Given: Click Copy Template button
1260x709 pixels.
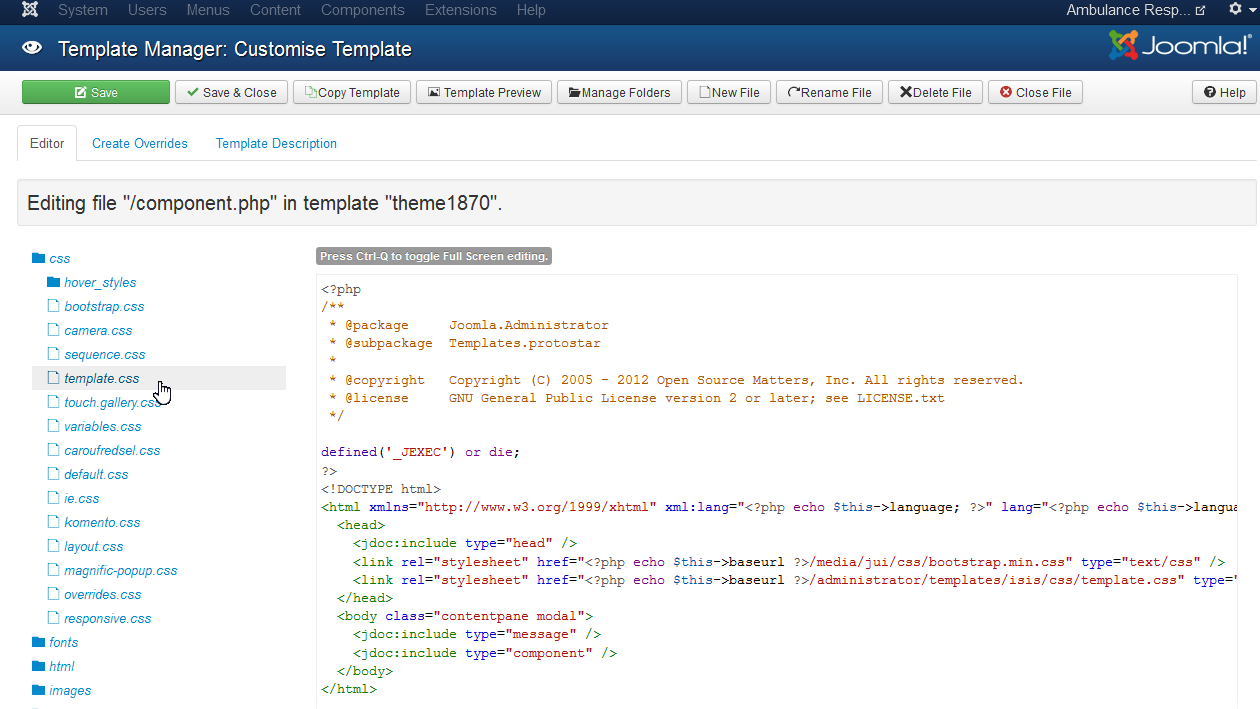Looking at the screenshot, I should (352, 92).
